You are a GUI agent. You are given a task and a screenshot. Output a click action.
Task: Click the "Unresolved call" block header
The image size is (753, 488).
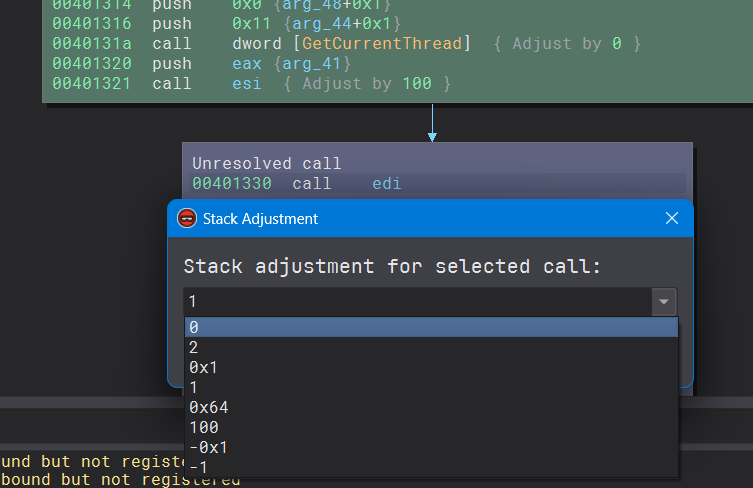coord(267,163)
